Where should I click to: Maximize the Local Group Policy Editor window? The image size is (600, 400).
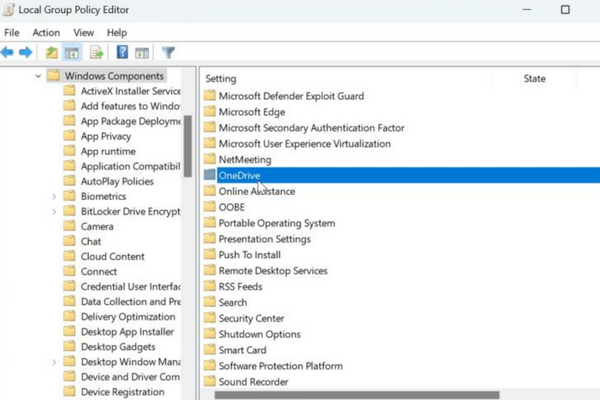click(x=565, y=10)
